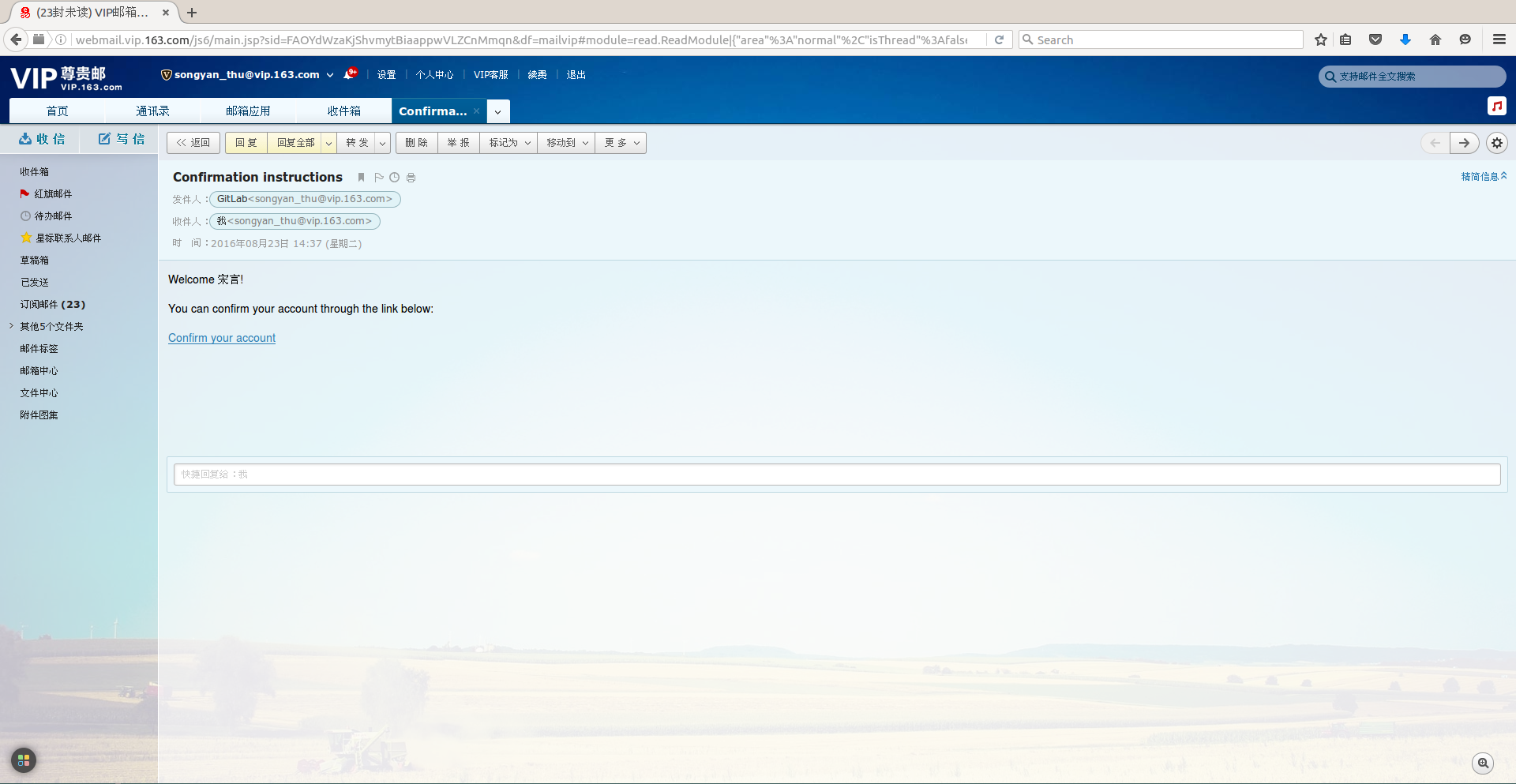This screenshot has height=784, width=1516.
Task: Expand the account dropdown next to songyan_thu@vip.163.com
Action: tap(330, 75)
